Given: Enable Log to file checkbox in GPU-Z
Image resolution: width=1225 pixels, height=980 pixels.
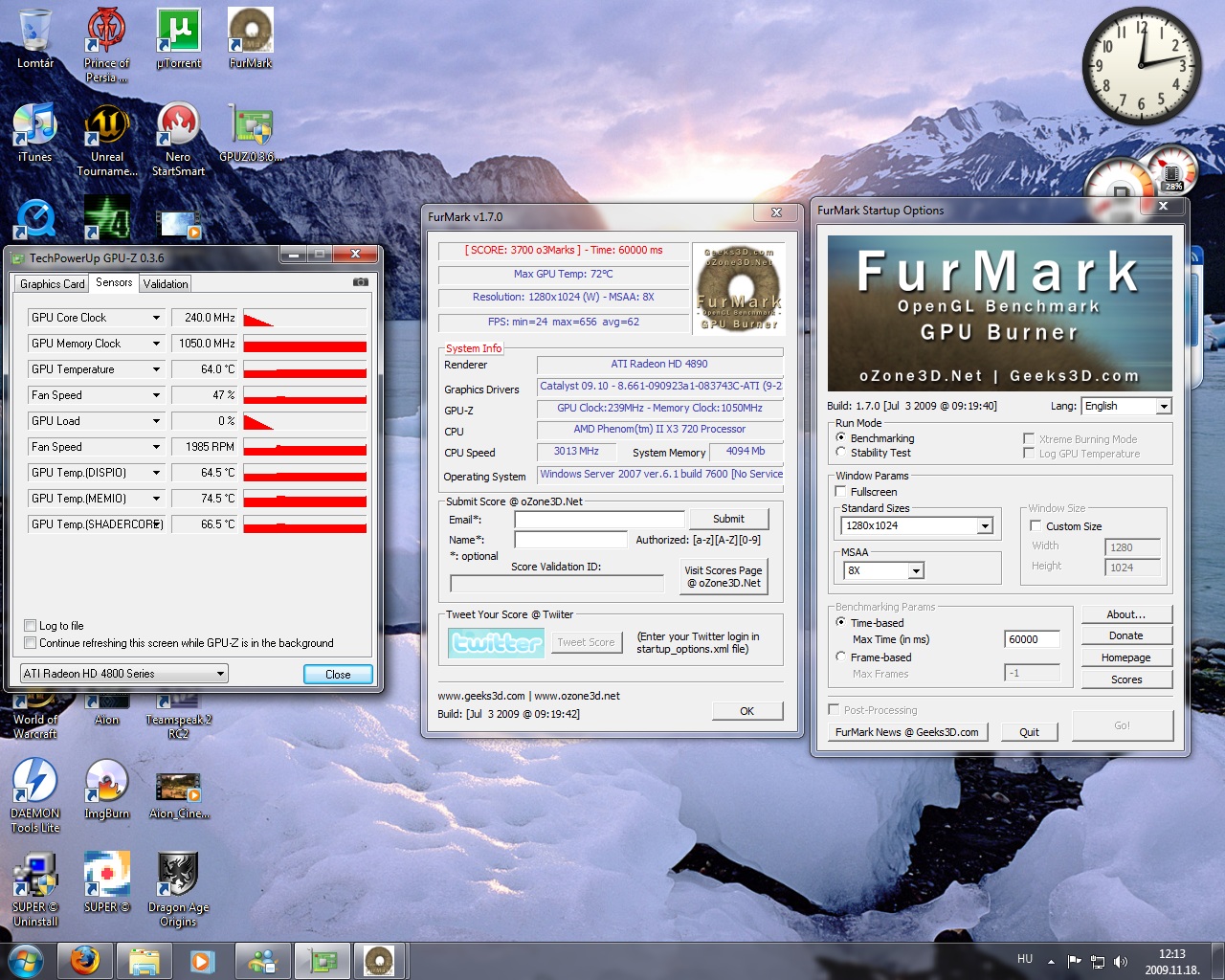Looking at the screenshot, I should [x=30, y=626].
